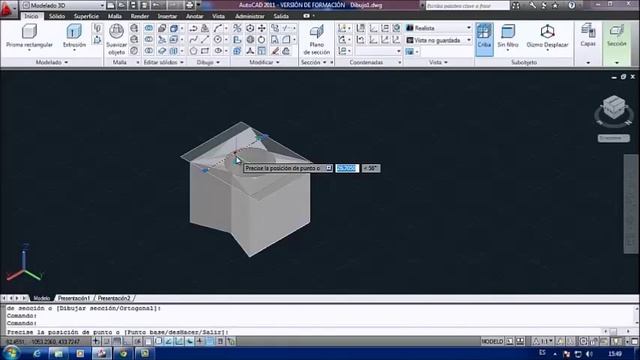This screenshot has height=360, width=640.
Task: Toggle Polar tracking in status bar
Action: [138, 341]
